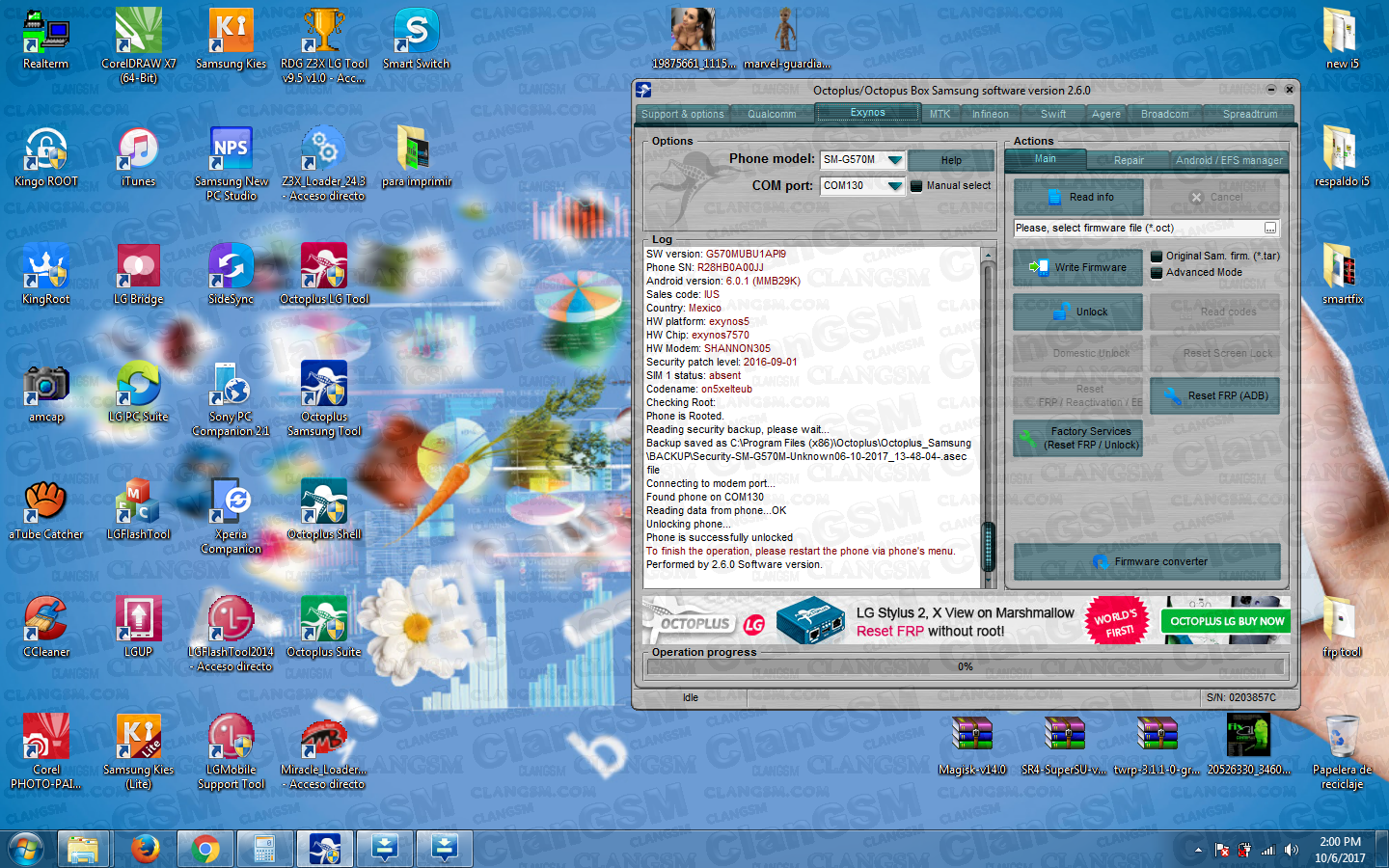Open the Papelera de reciclaje icon
Screen dimensions: 1389x868
1342,751
